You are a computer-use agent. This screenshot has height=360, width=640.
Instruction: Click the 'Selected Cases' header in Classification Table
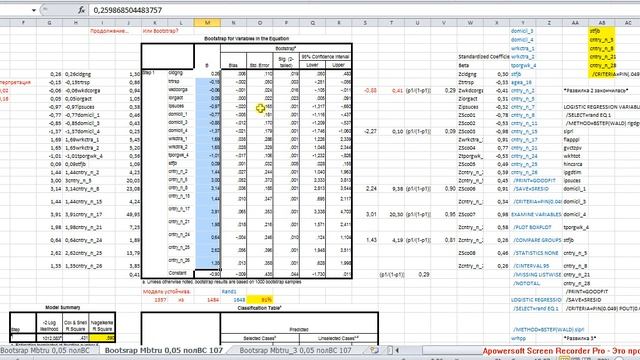259,338
